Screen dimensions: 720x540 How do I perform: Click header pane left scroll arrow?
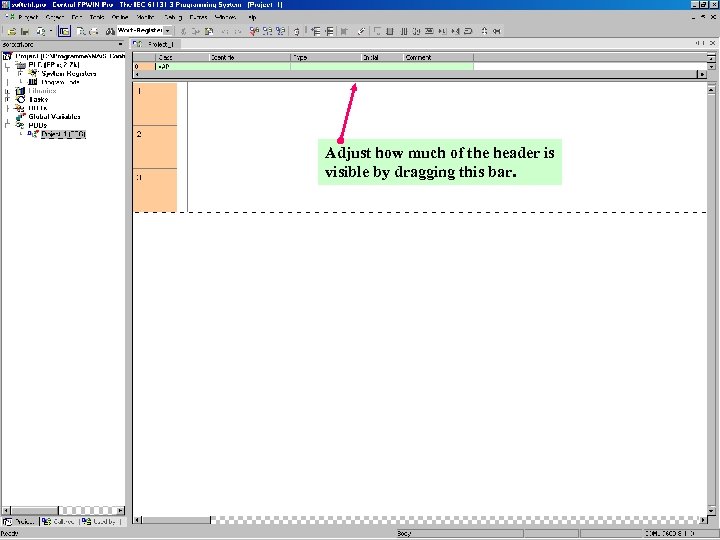click(x=137, y=74)
